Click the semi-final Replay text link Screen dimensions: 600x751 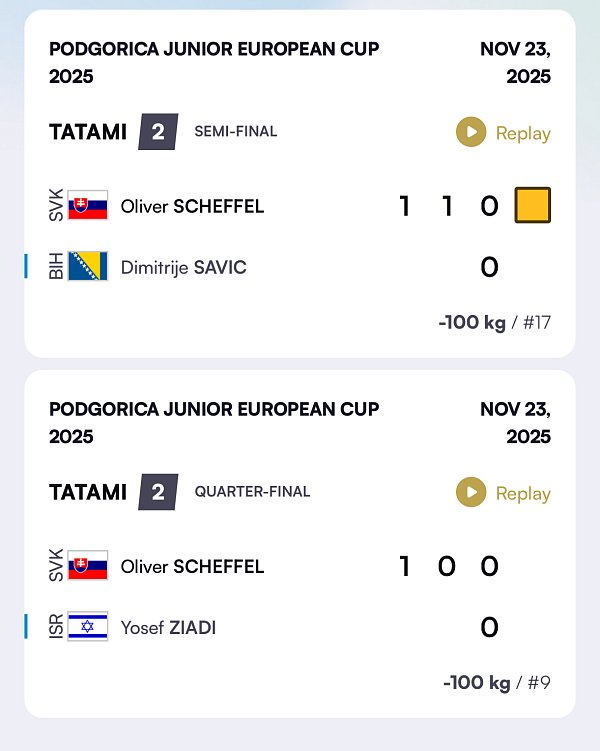(523, 133)
